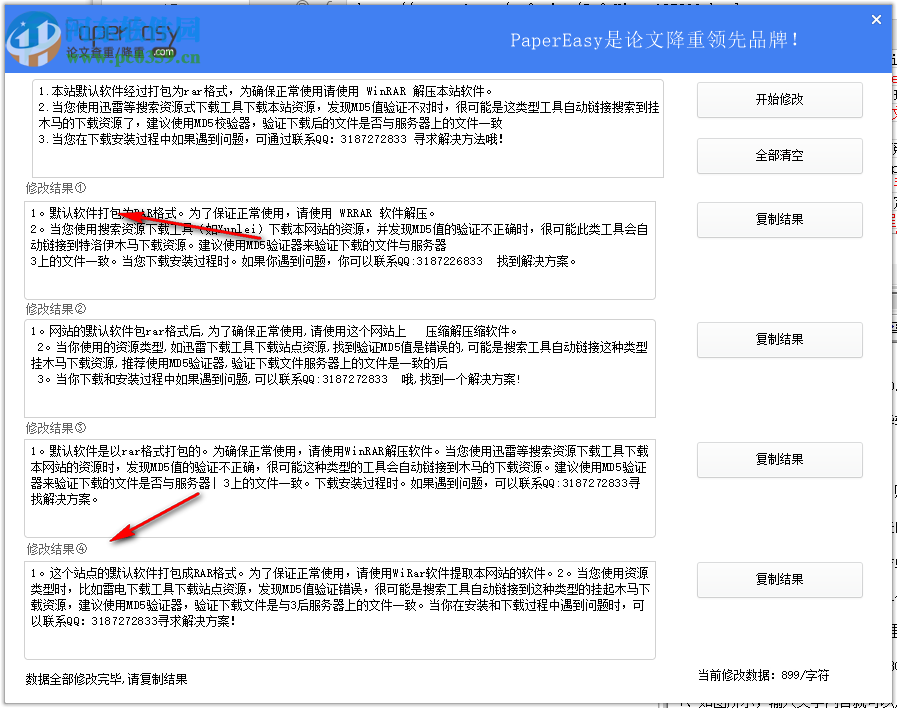The height and width of the screenshot is (708, 897).
Task: Copy result three with the third 复制结果 button
Action: coord(779,460)
